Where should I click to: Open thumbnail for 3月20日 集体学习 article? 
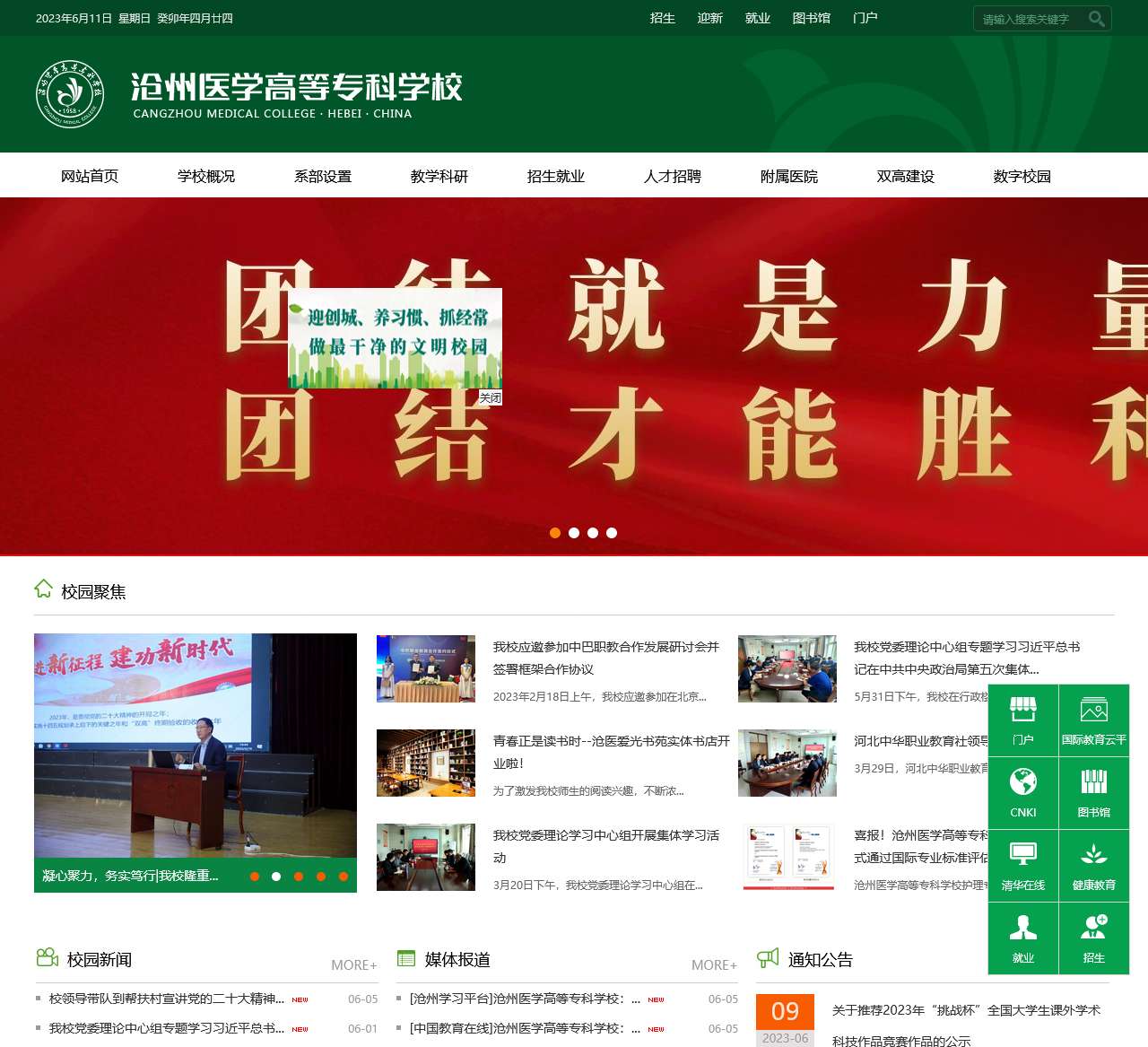pos(426,857)
